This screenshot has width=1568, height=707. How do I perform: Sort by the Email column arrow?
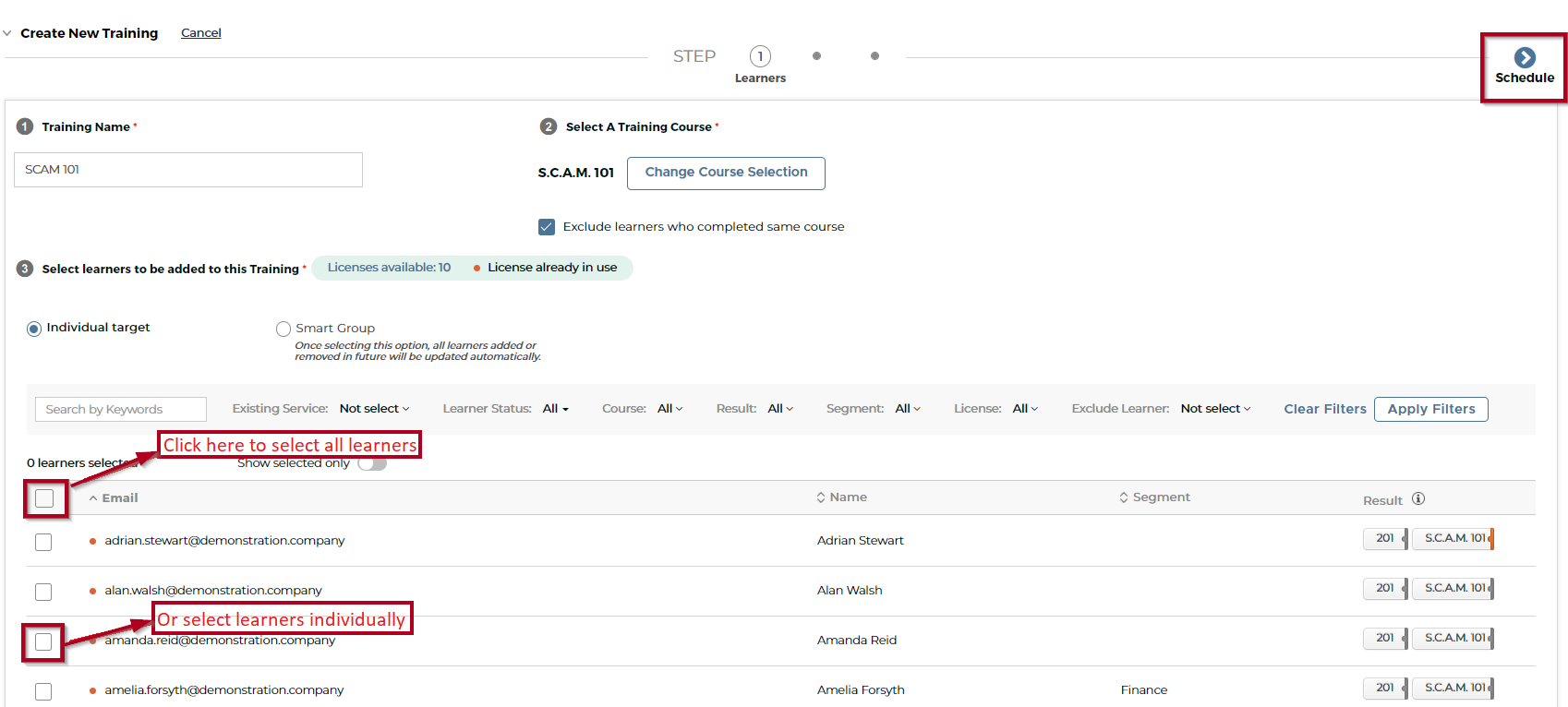click(93, 498)
